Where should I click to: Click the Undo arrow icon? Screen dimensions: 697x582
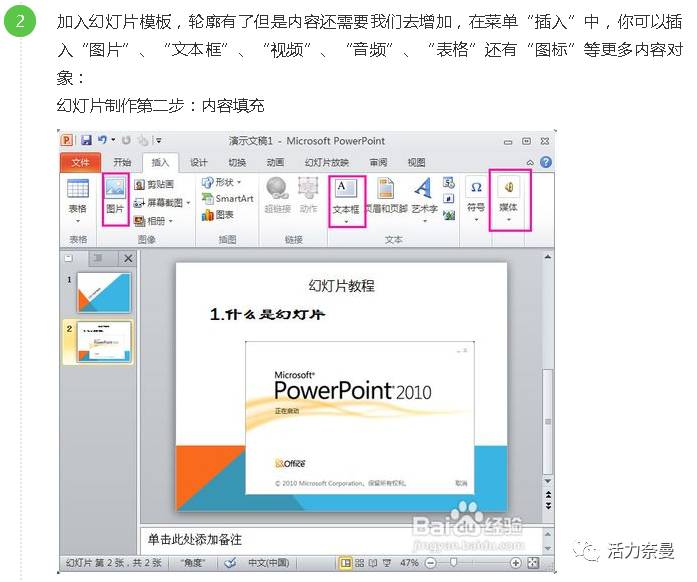(102, 140)
